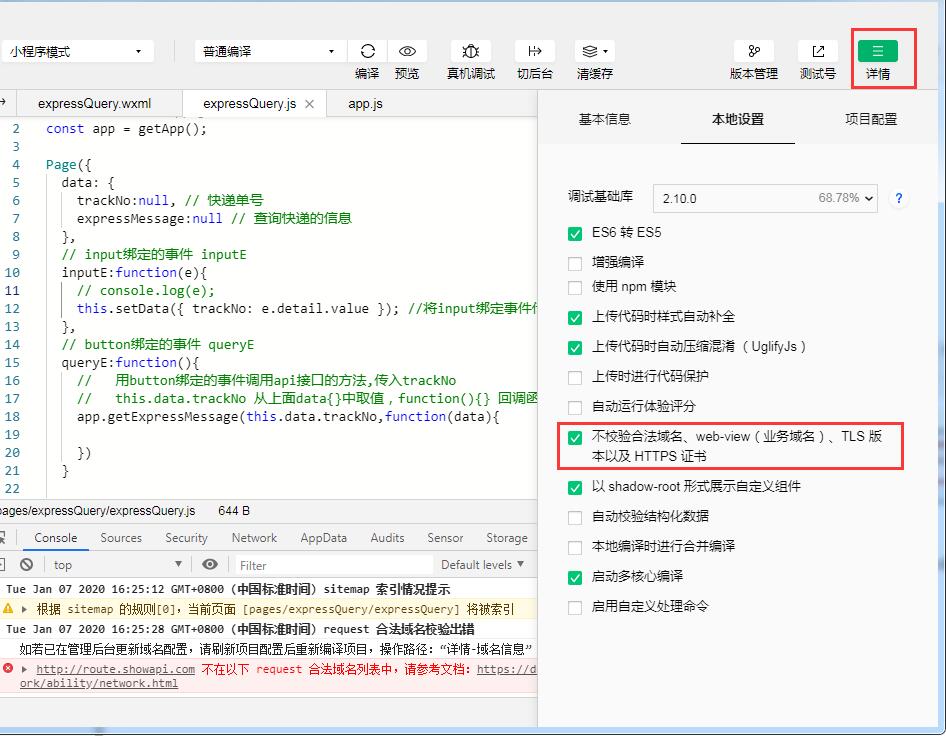Open the console top context dropdown
This screenshot has height=736, width=946.
coord(118,565)
